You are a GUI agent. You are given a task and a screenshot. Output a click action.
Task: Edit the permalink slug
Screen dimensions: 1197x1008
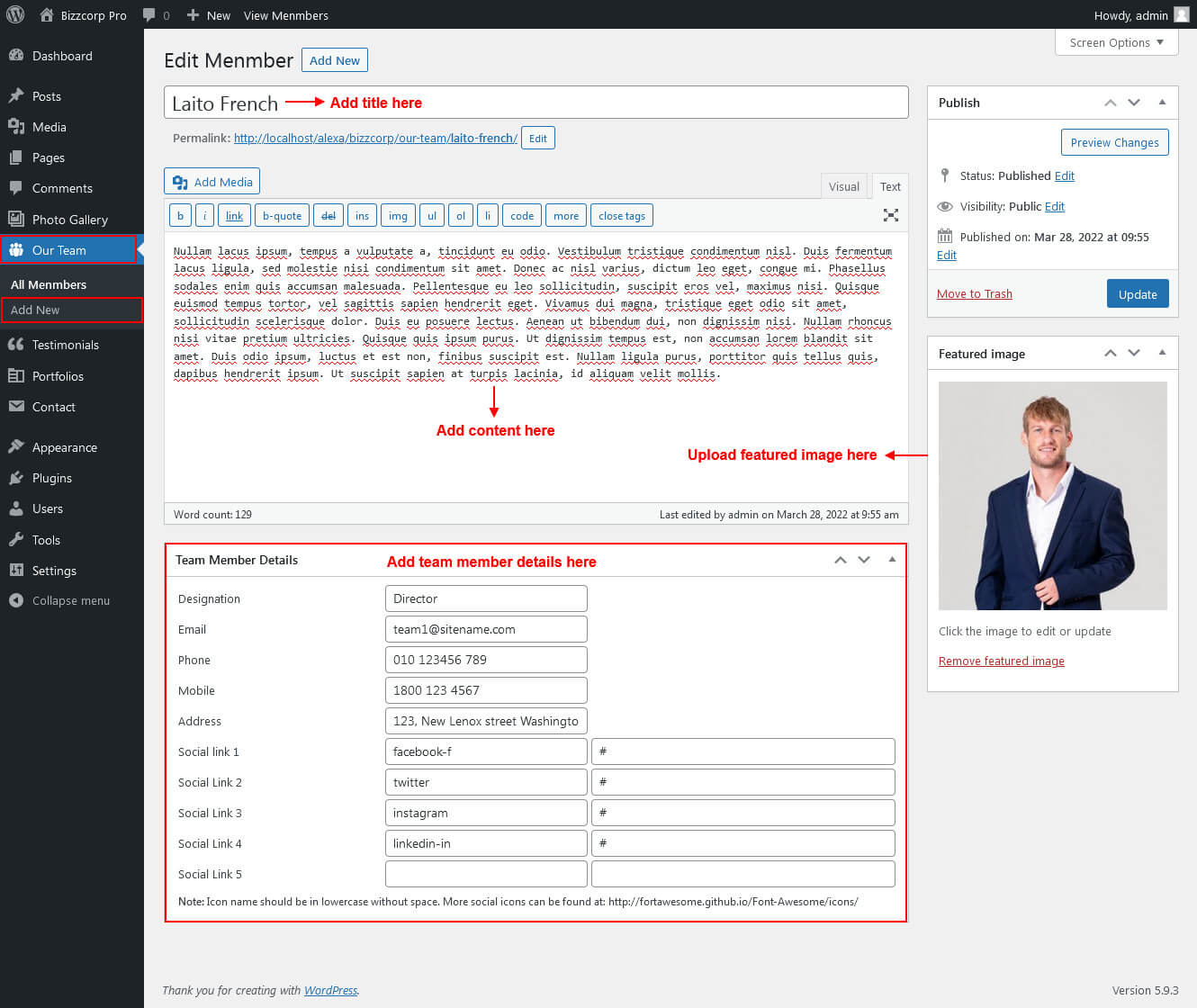click(x=537, y=138)
